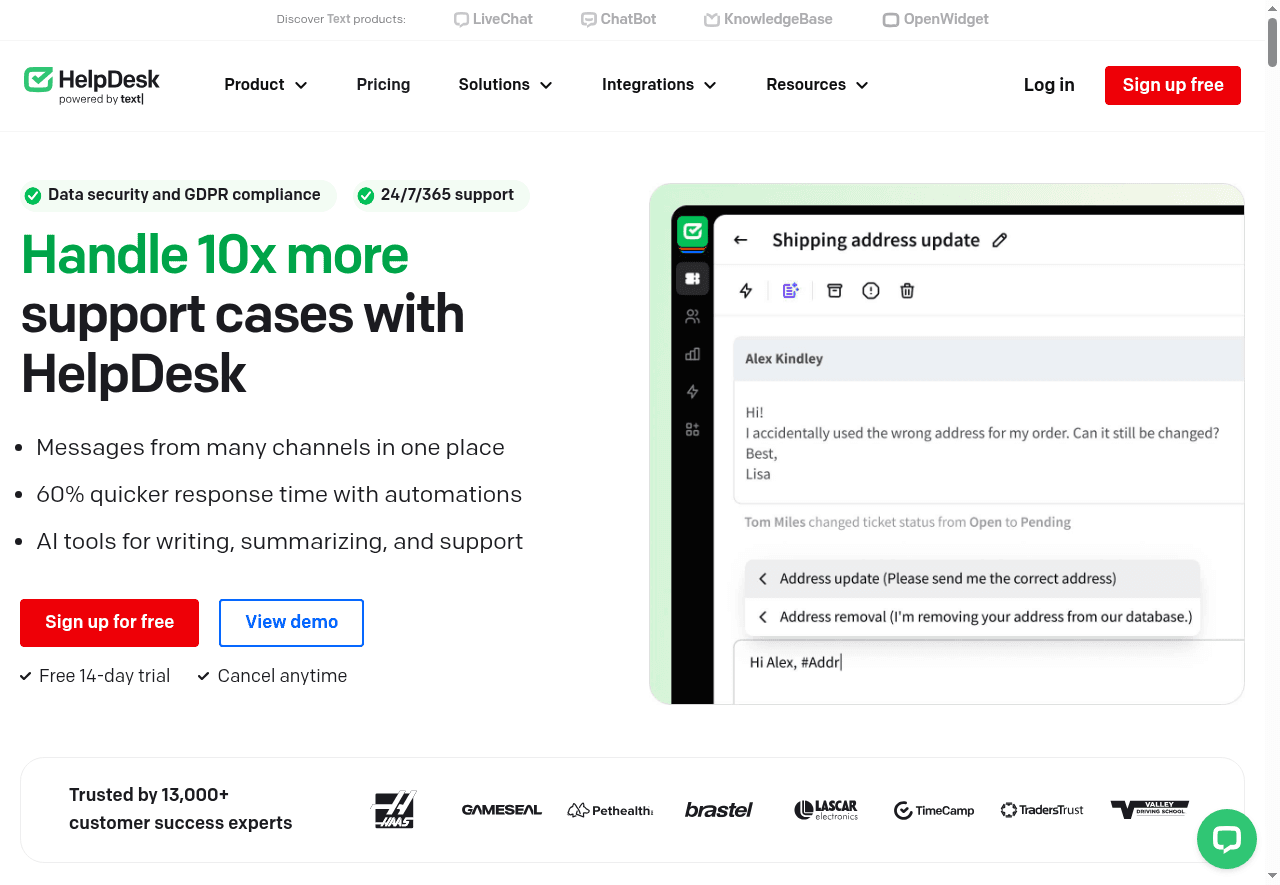Click inside the Hi Alex reply field

click(x=900, y=661)
